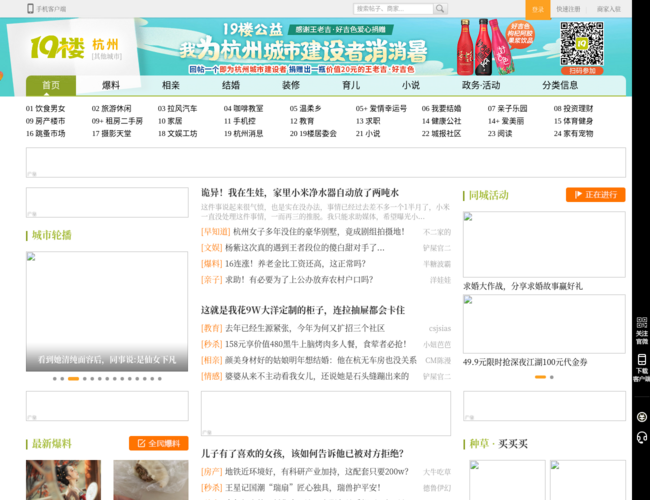Viewport: 650px width, 500px height.
Task: Switch to the 爆料 navigation tab
Action: (x=111, y=86)
